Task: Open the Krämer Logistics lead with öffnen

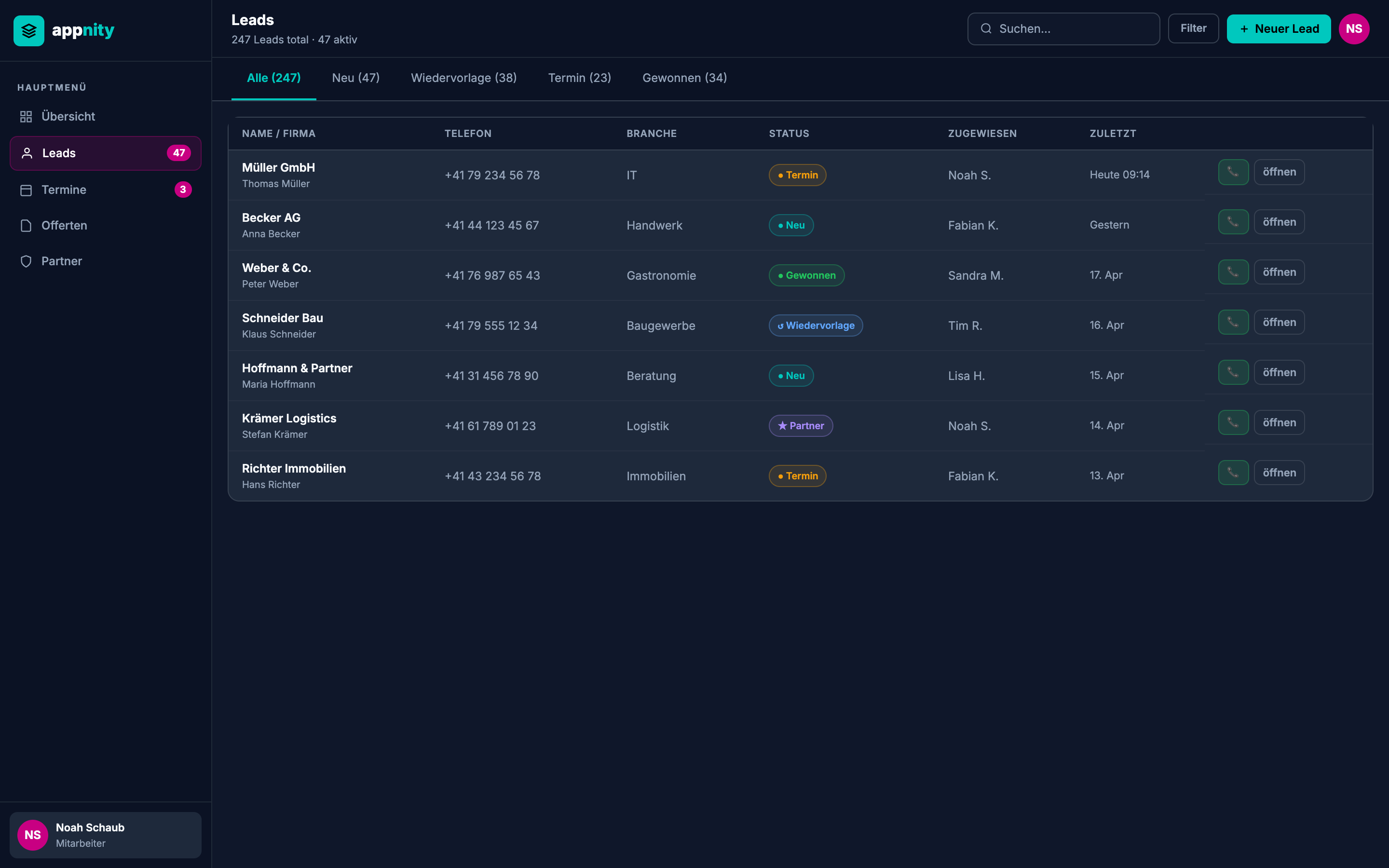Action: (1279, 422)
